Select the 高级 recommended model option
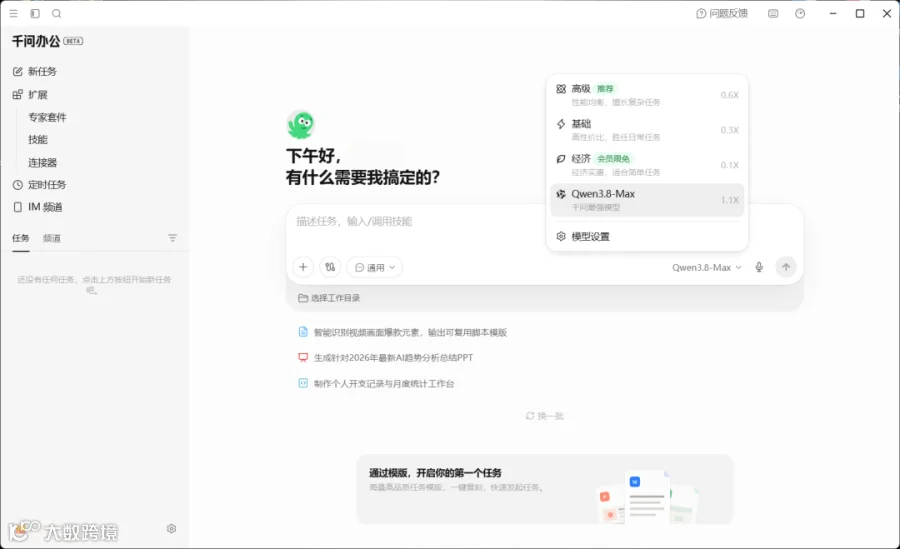This screenshot has height=549, width=900. pyautogui.click(x=647, y=95)
